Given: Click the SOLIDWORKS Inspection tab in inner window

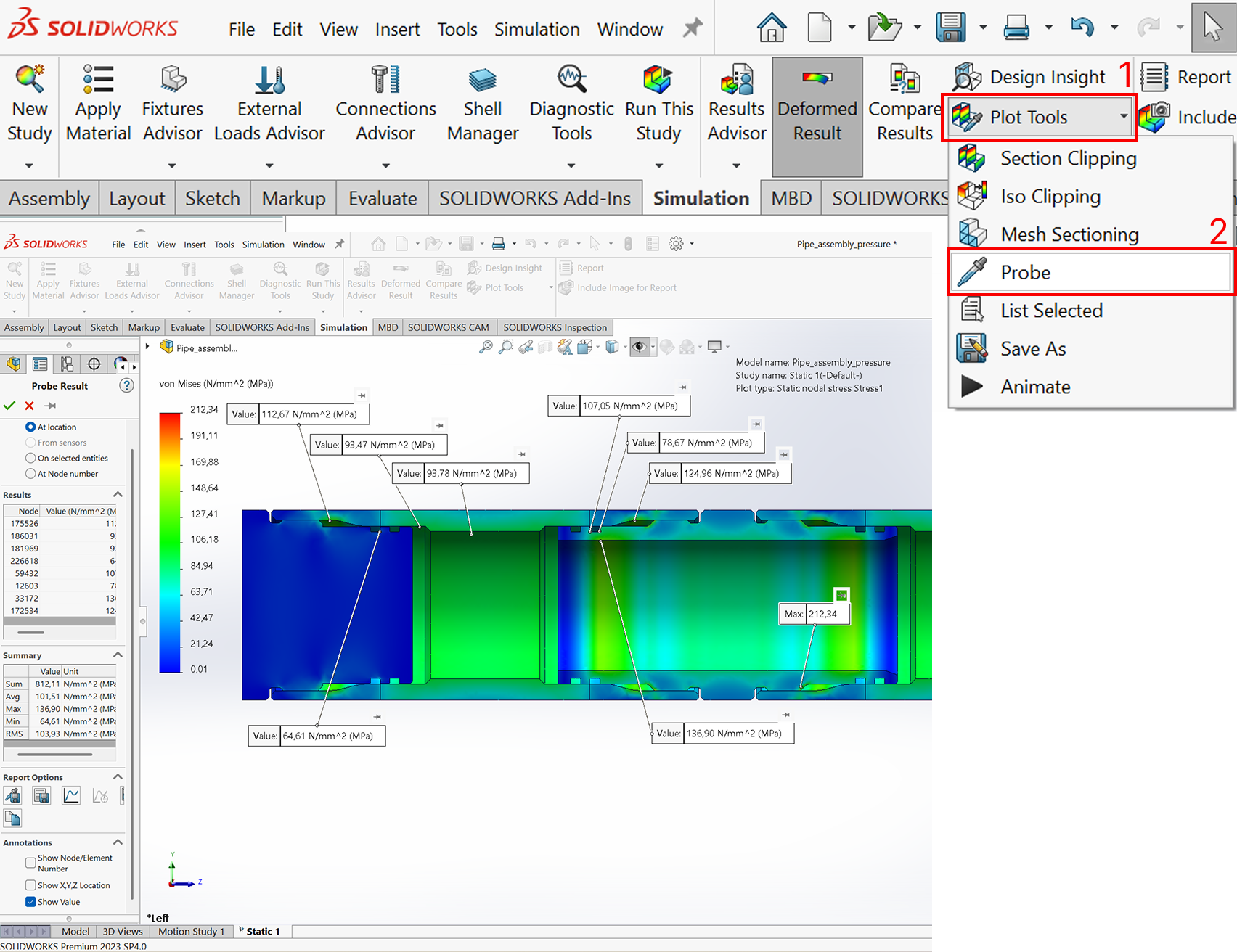Looking at the screenshot, I should pyautogui.click(x=555, y=327).
